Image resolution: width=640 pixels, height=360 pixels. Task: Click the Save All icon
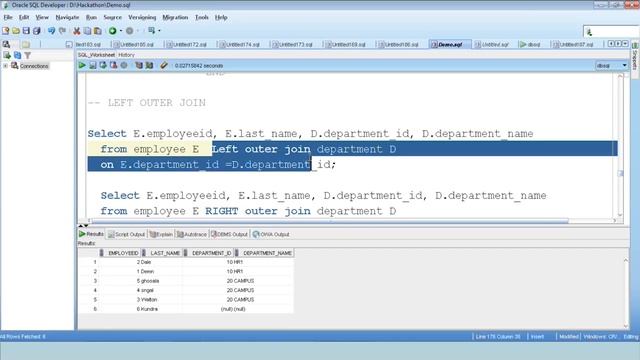click(x=37, y=31)
